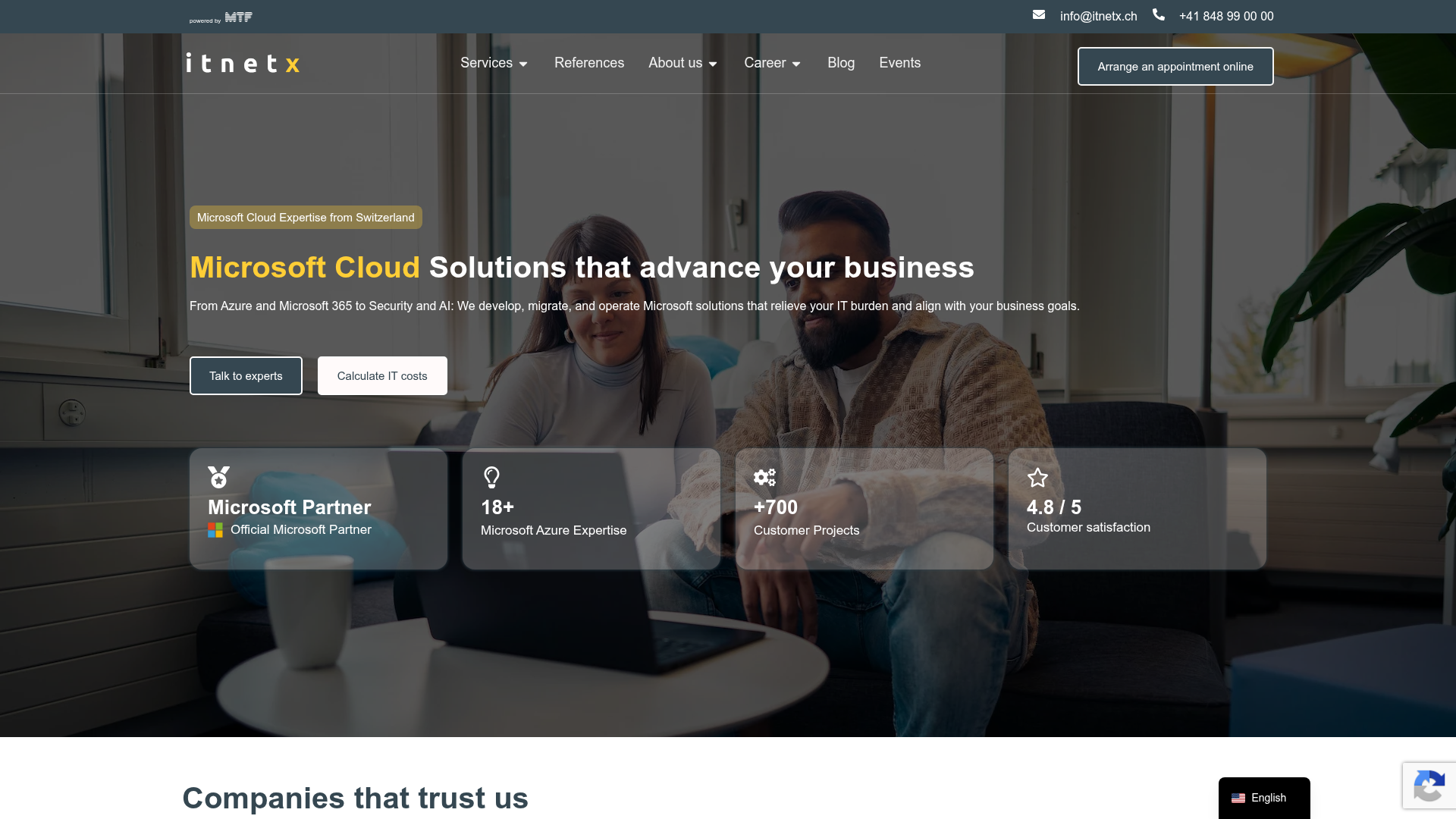Click the Microsoft Azure Expertise text
1456x819 pixels.
(554, 530)
